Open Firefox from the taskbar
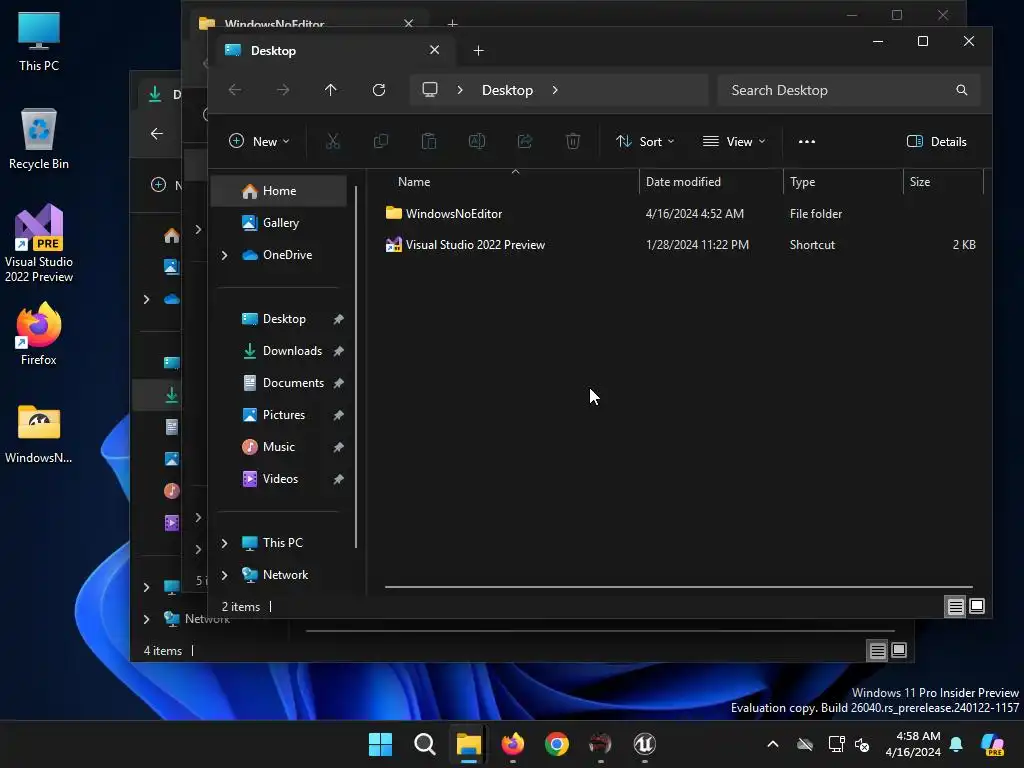The image size is (1024, 768). pyautogui.click(x=513, y=744)
